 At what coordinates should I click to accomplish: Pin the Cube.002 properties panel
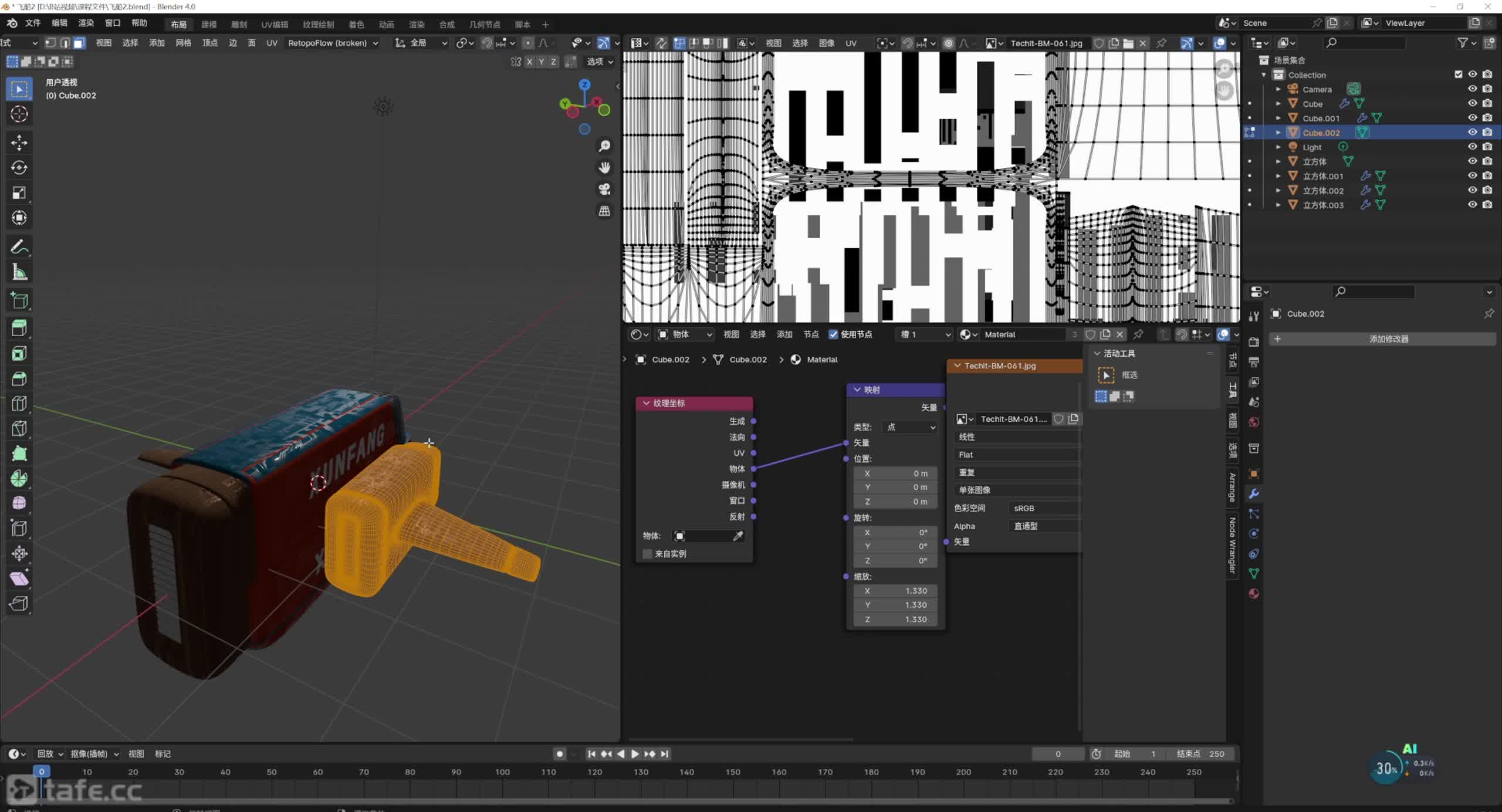1489,314
